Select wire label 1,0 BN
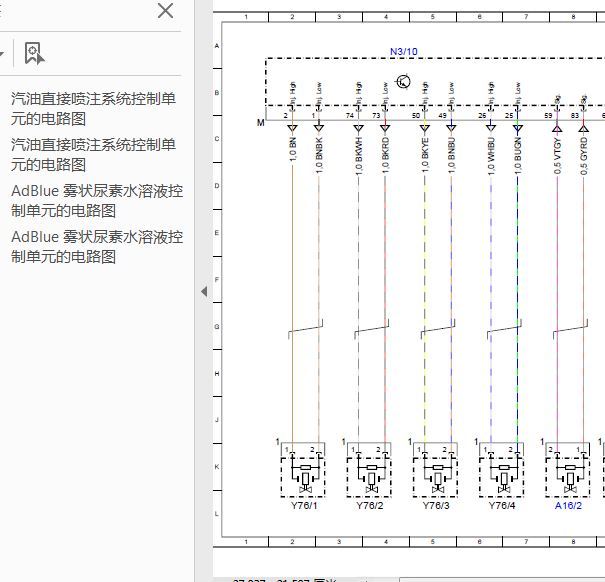This screenshot has height=582, width=605. pos(292,150)
